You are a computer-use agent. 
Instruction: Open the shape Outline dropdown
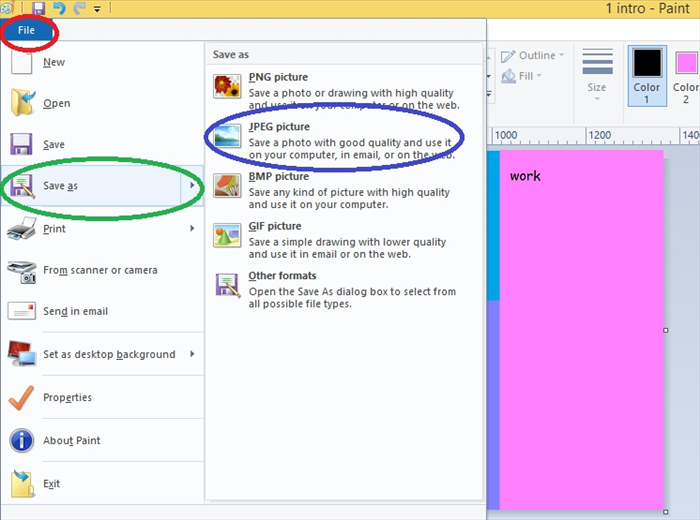click(x=533, y=55)
